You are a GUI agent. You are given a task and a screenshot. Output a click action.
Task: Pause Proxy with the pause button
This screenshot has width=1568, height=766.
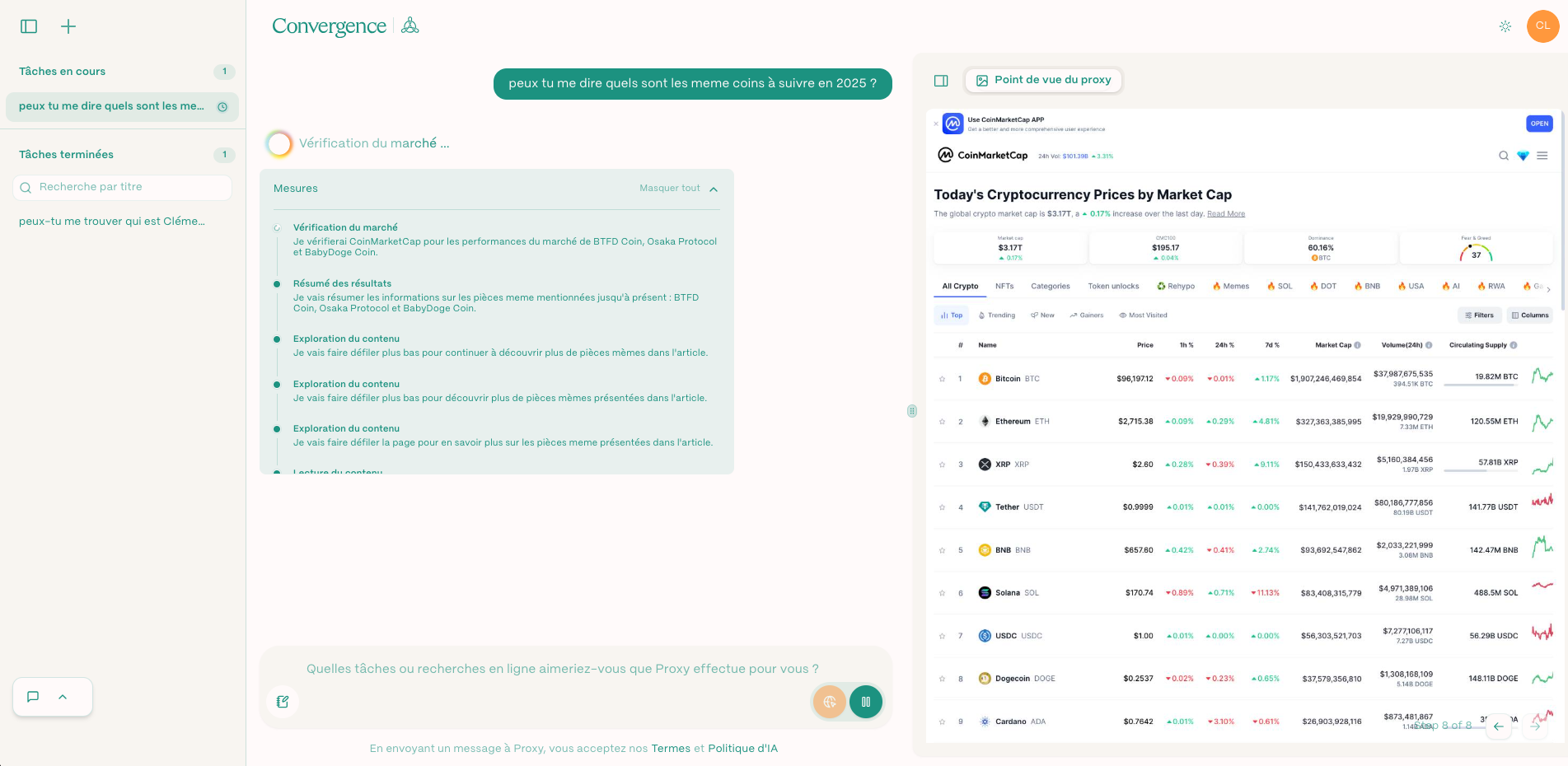coord(865,701)
